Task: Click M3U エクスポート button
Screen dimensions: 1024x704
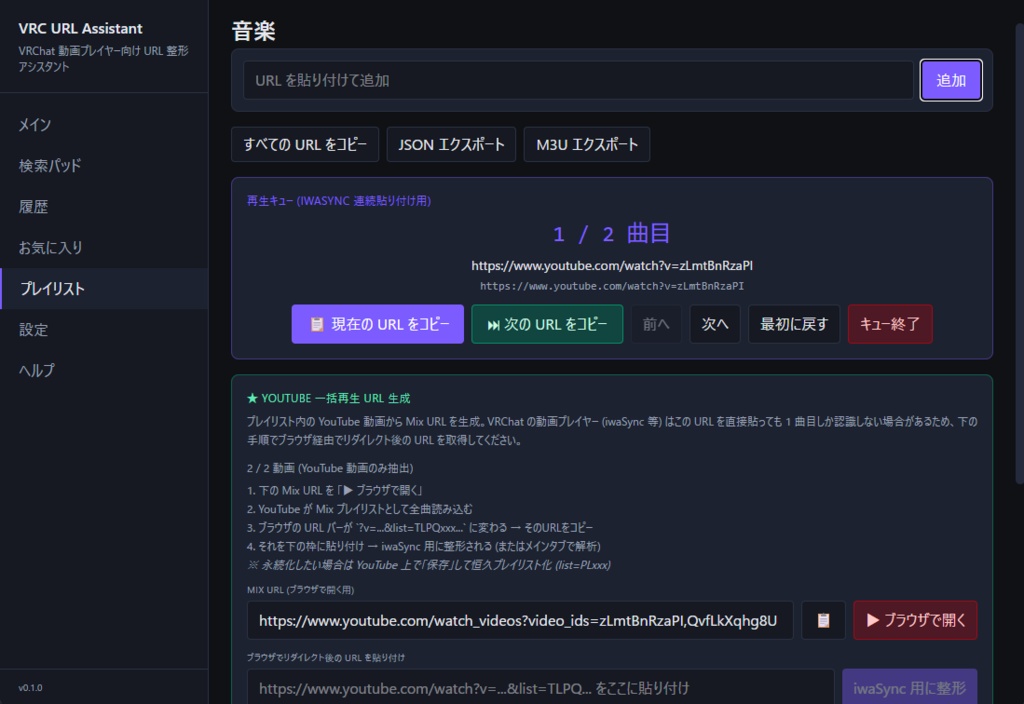Action: coord(586,144)
